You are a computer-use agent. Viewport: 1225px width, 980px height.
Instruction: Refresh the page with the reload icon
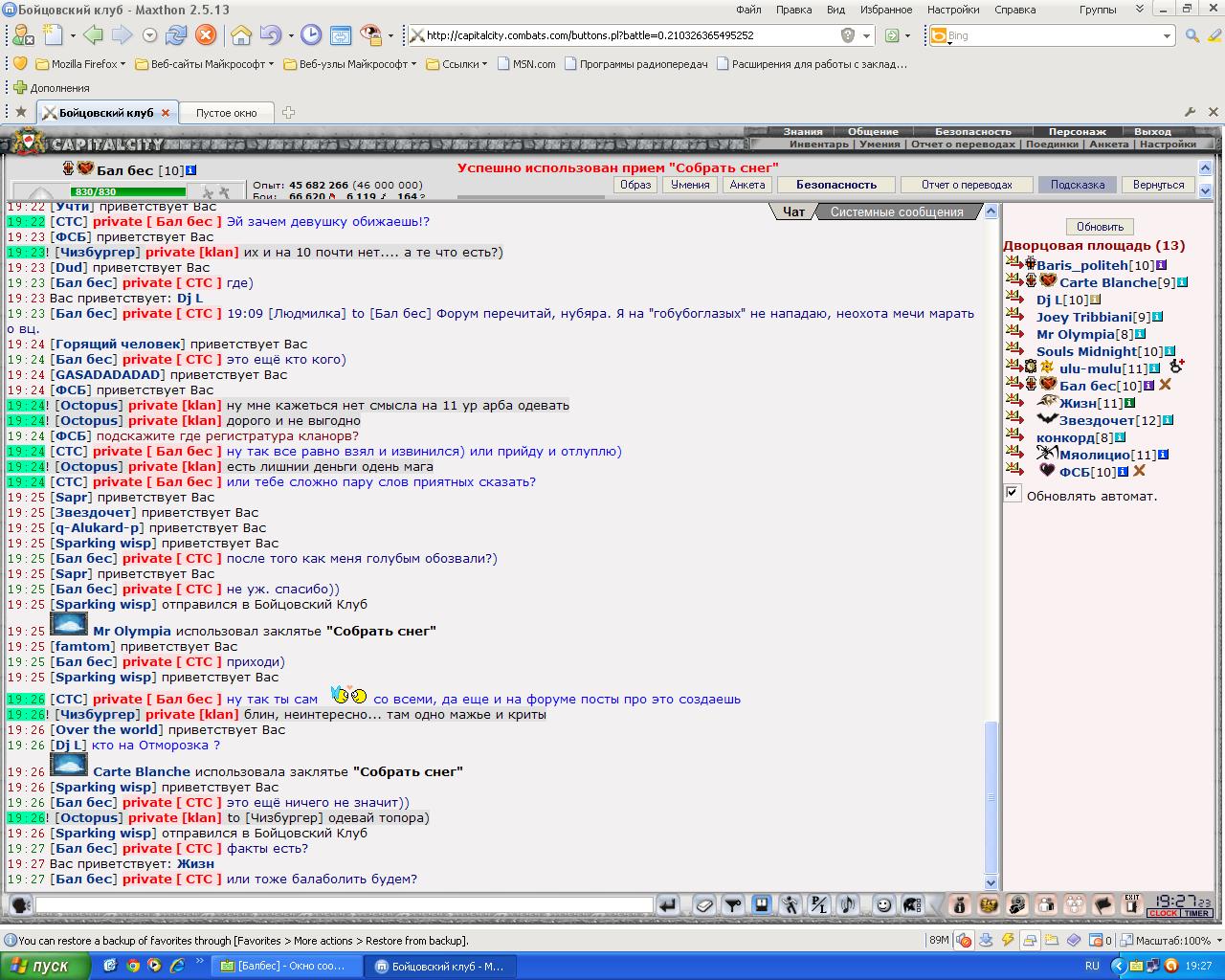point(176,35)
